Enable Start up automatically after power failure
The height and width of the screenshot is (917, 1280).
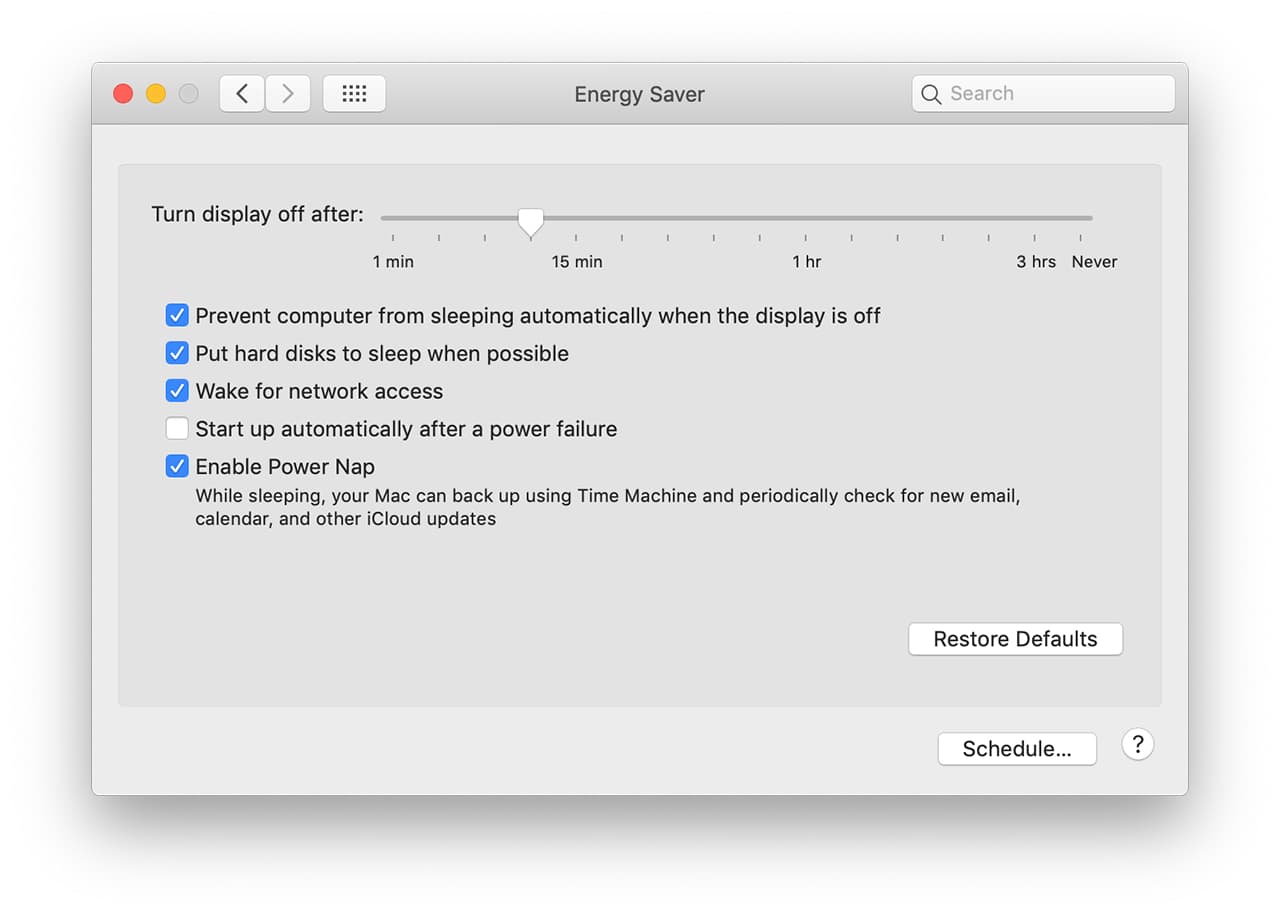point(177,429)
